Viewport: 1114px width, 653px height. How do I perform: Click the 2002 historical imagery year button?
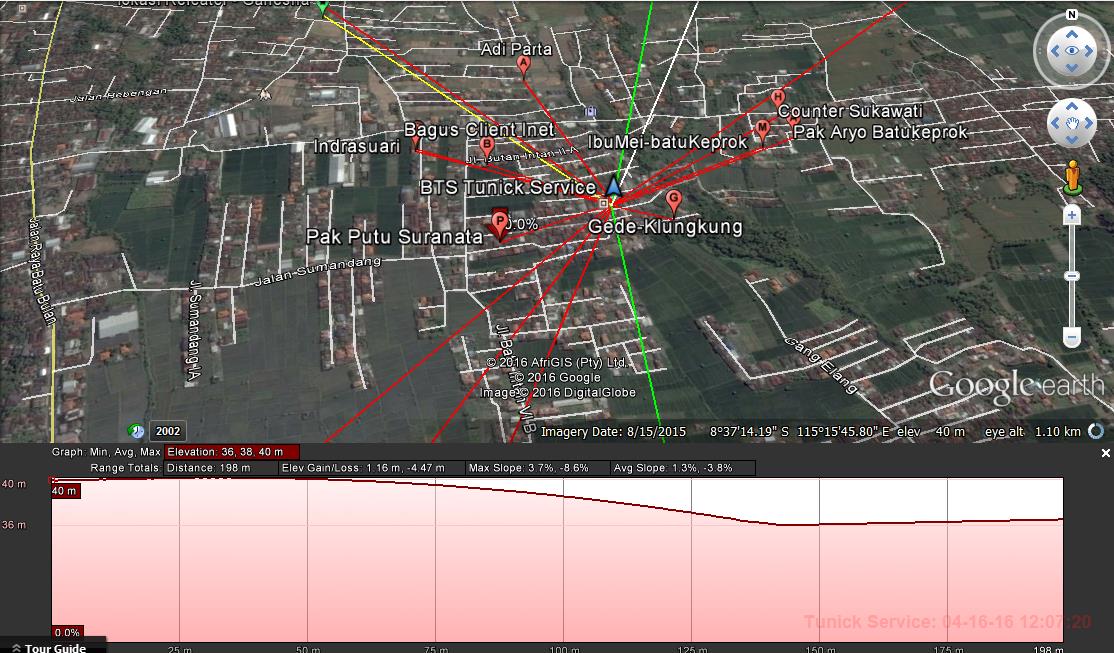168,431
